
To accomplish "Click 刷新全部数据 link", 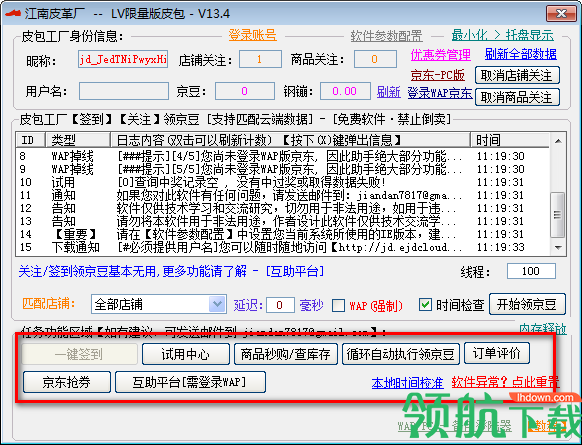I will (520, 54).
